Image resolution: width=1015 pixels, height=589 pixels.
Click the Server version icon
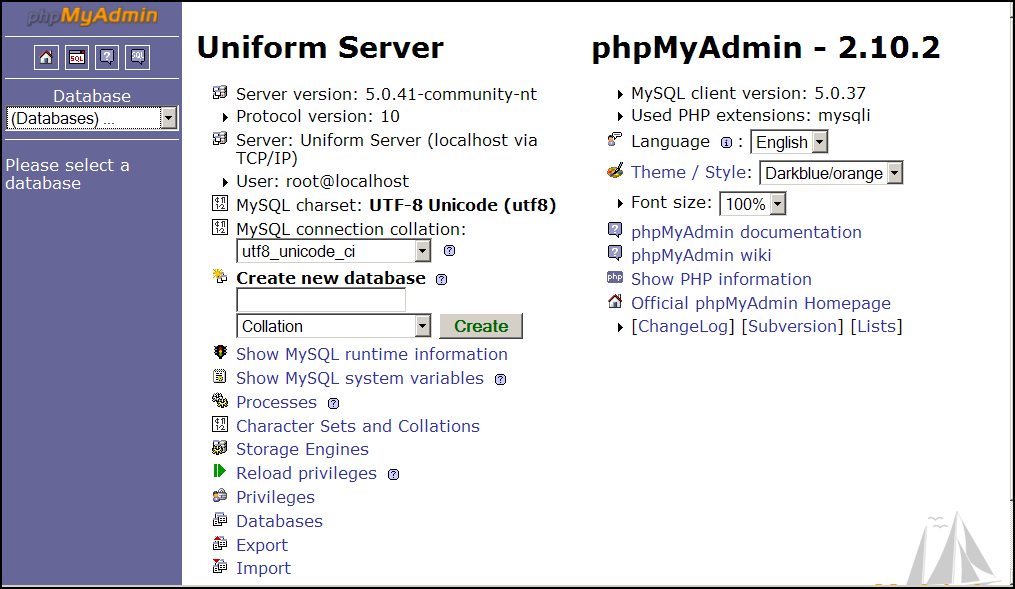(x=220, y=93)
